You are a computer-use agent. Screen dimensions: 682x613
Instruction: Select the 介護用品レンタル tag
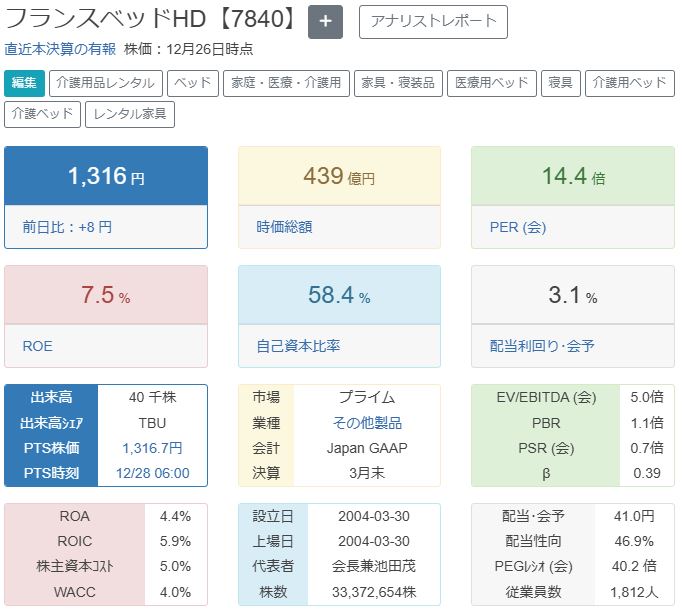106,83
